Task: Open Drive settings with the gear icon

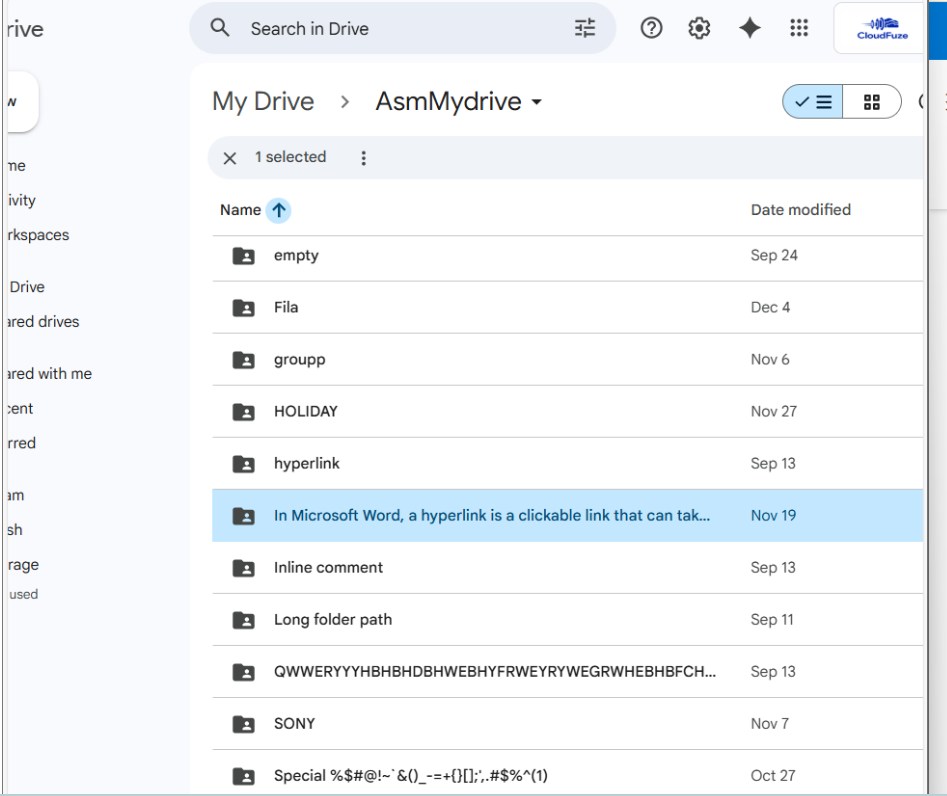Action: pos(698,28)
